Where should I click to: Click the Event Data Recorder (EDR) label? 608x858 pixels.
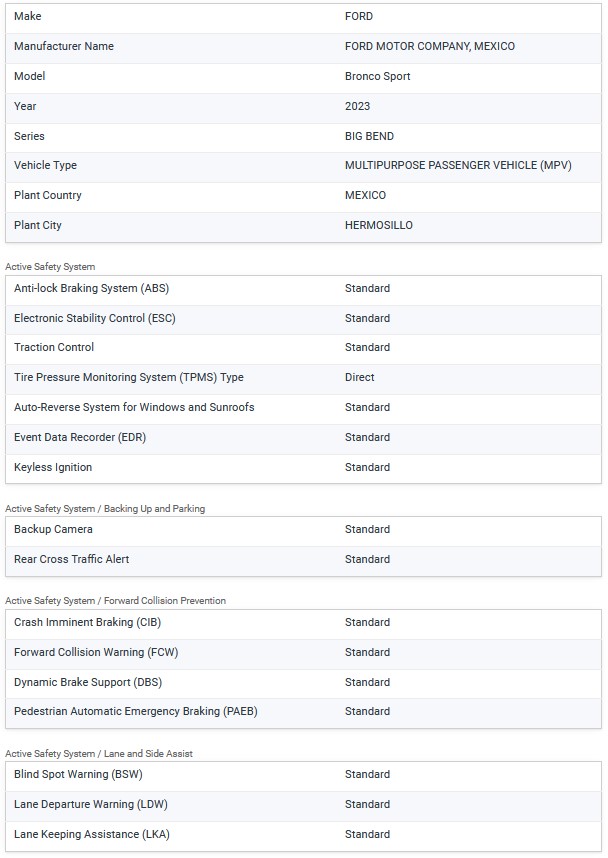coord(80,437)
